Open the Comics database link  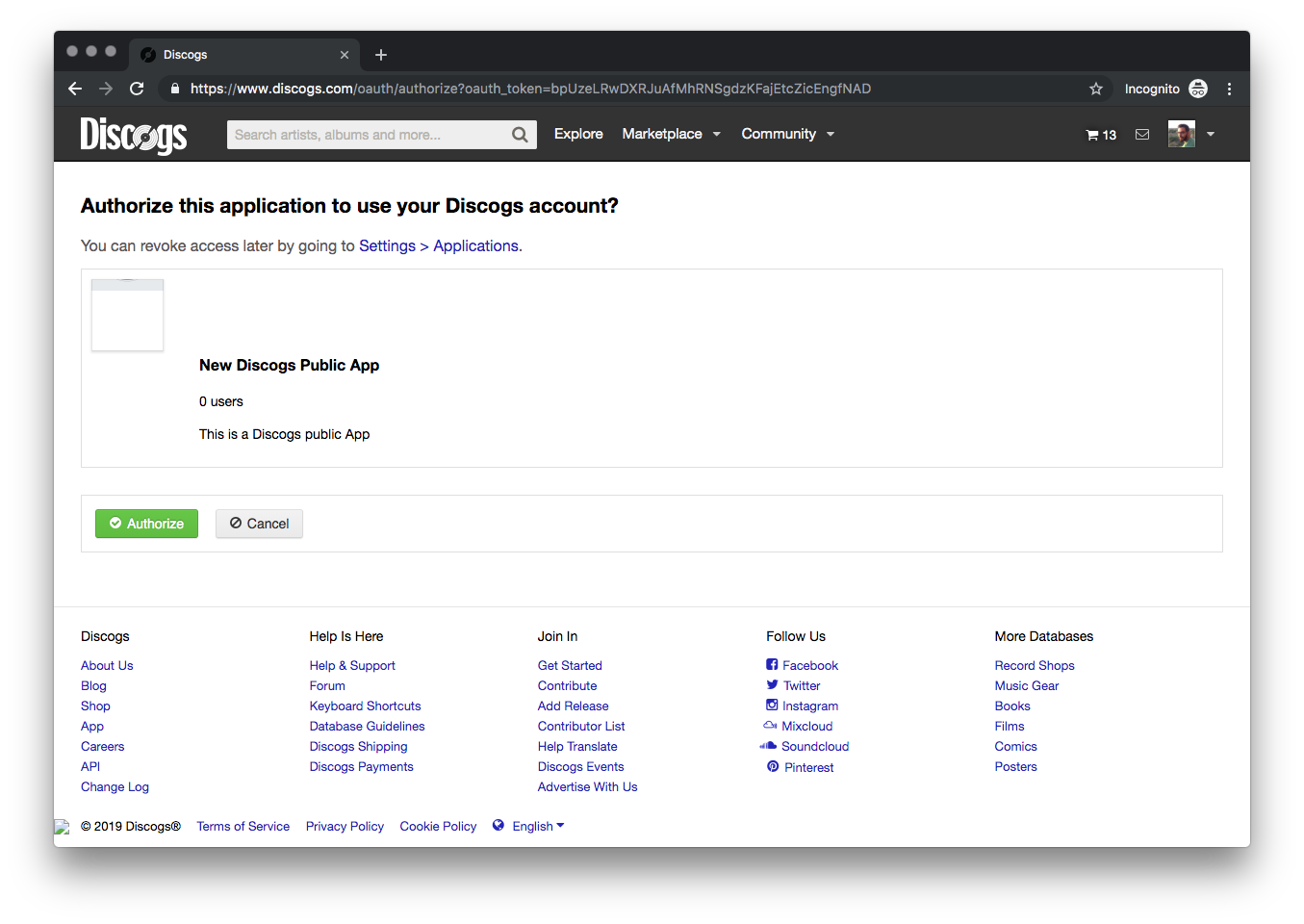(x=1015, y=746)
